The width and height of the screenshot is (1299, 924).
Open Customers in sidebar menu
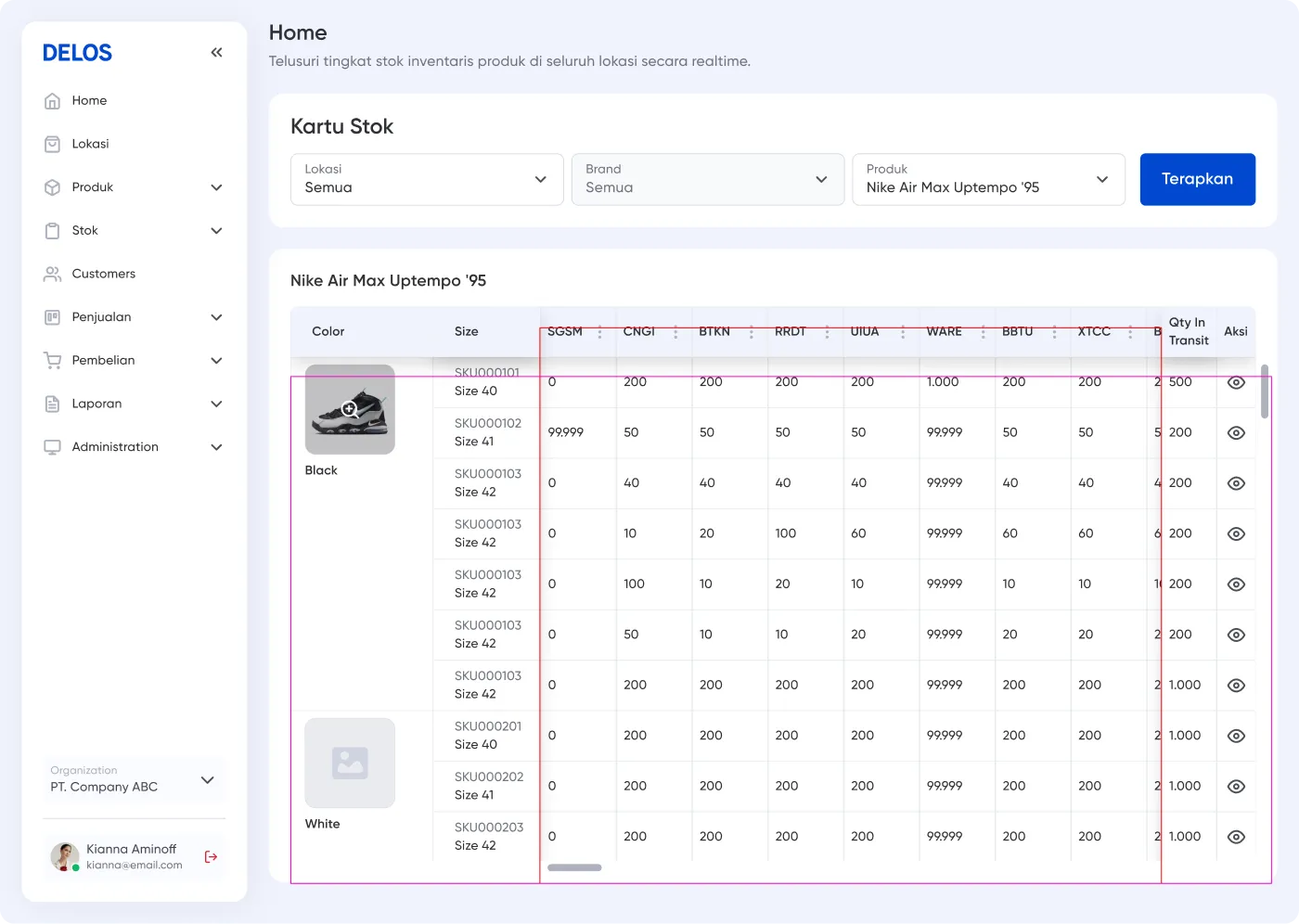pos(103,274)
